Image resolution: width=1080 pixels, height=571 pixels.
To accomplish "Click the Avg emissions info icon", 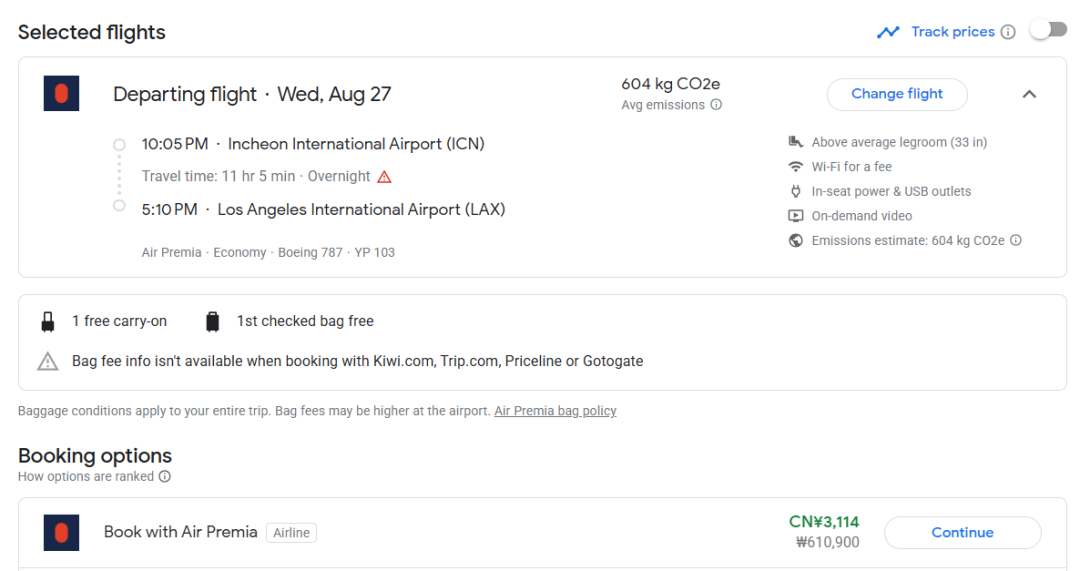I will (716, 105).
